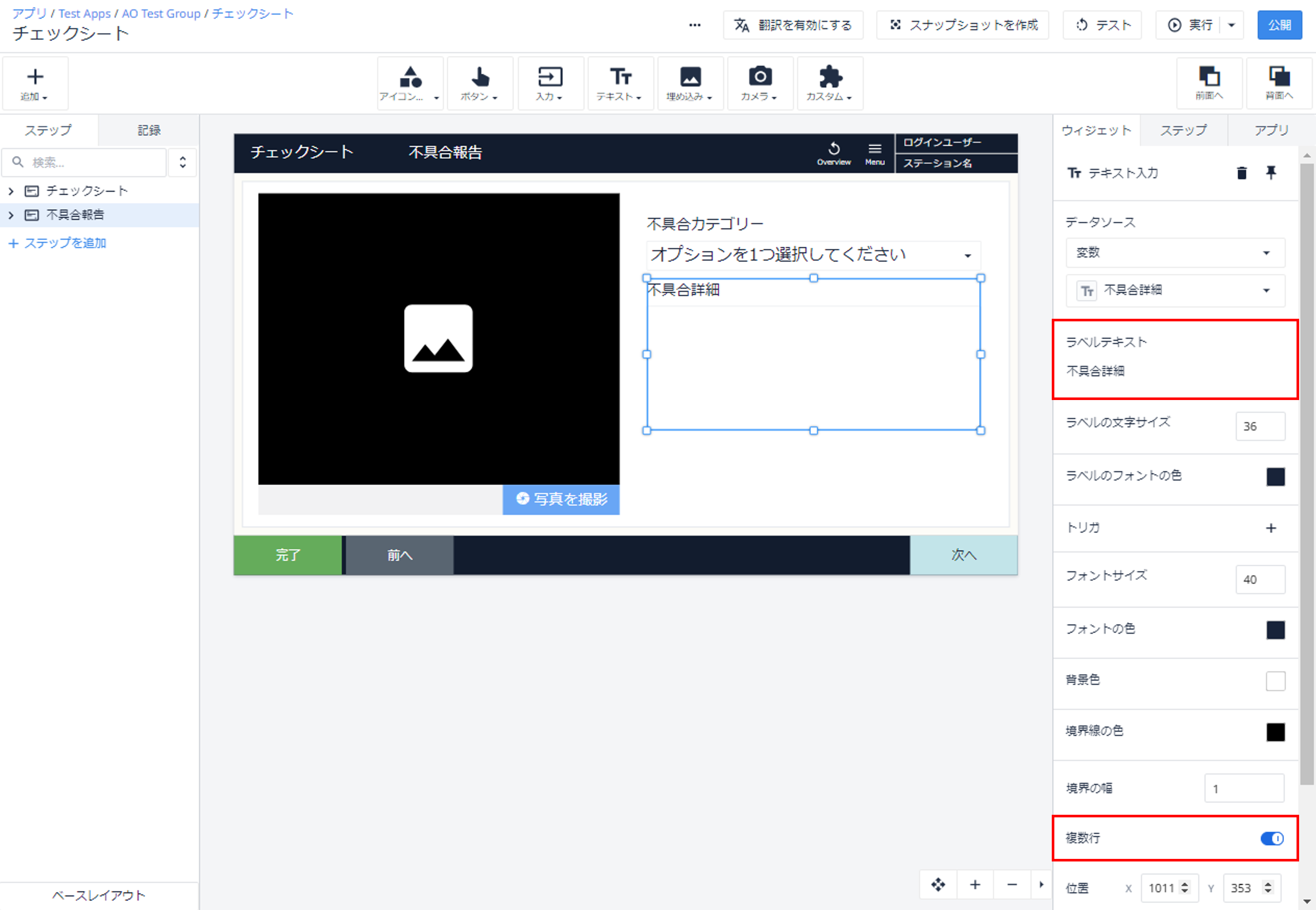Expand the 不具合報告 step tree item
This screenshot has width=1316, height=910.
point(11,215)
